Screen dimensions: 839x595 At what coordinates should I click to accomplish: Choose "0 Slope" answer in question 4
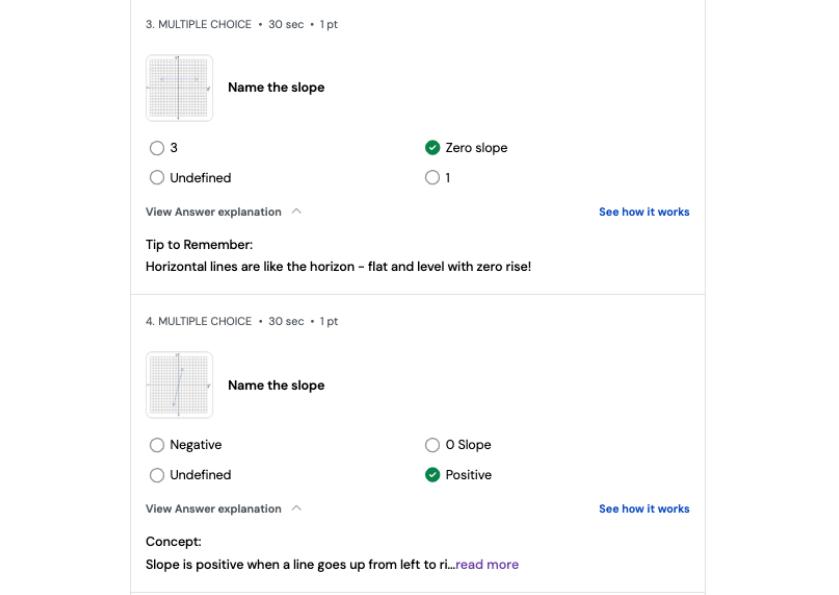point(432,445)
